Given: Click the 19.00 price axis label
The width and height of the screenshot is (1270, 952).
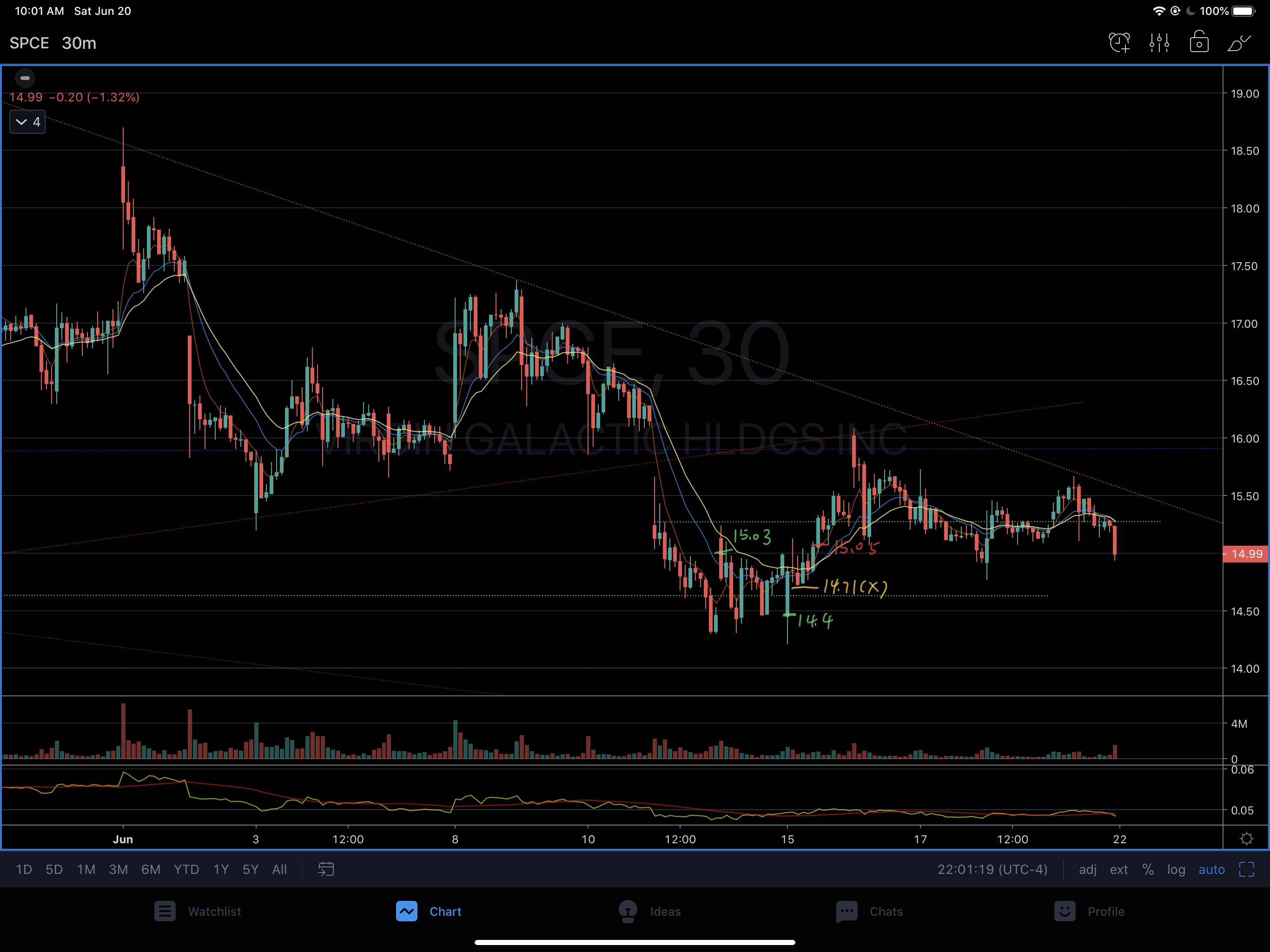Looking at the screenshot, I should (1245, 93).
